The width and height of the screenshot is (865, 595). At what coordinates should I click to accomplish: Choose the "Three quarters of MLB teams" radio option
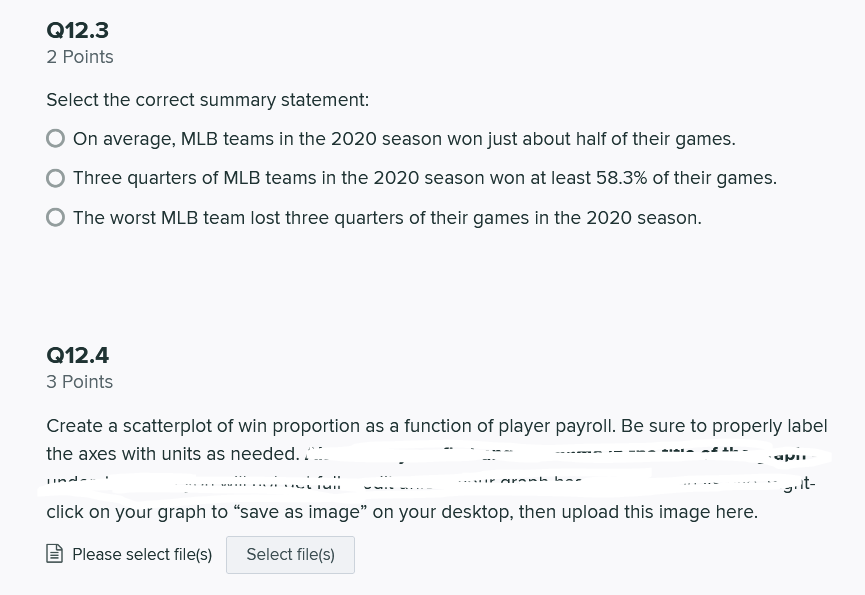coord(56,178)
